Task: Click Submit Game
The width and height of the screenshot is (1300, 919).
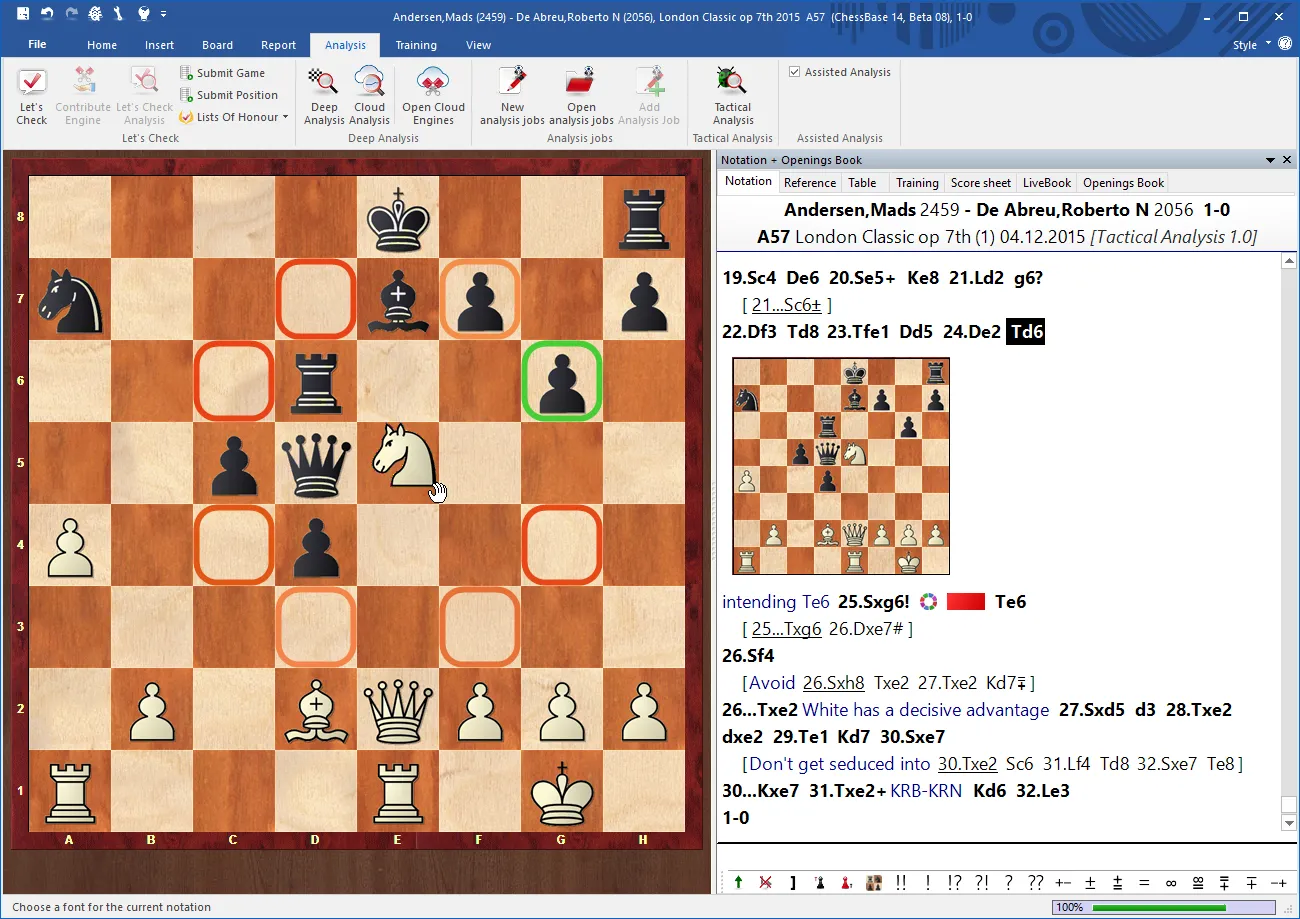Action: pyautogui.click(x=222, y=73)
